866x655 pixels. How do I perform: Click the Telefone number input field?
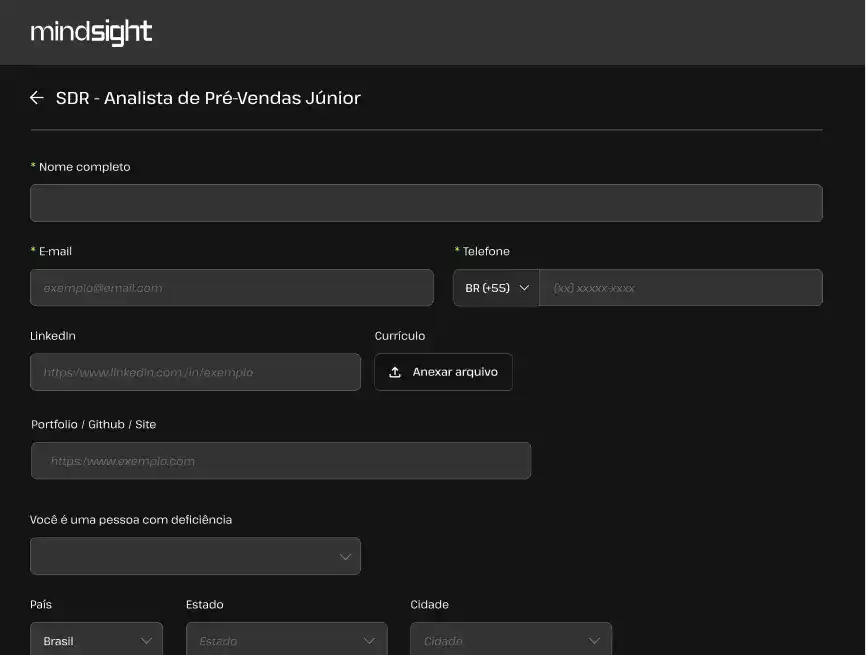[680, 288]
